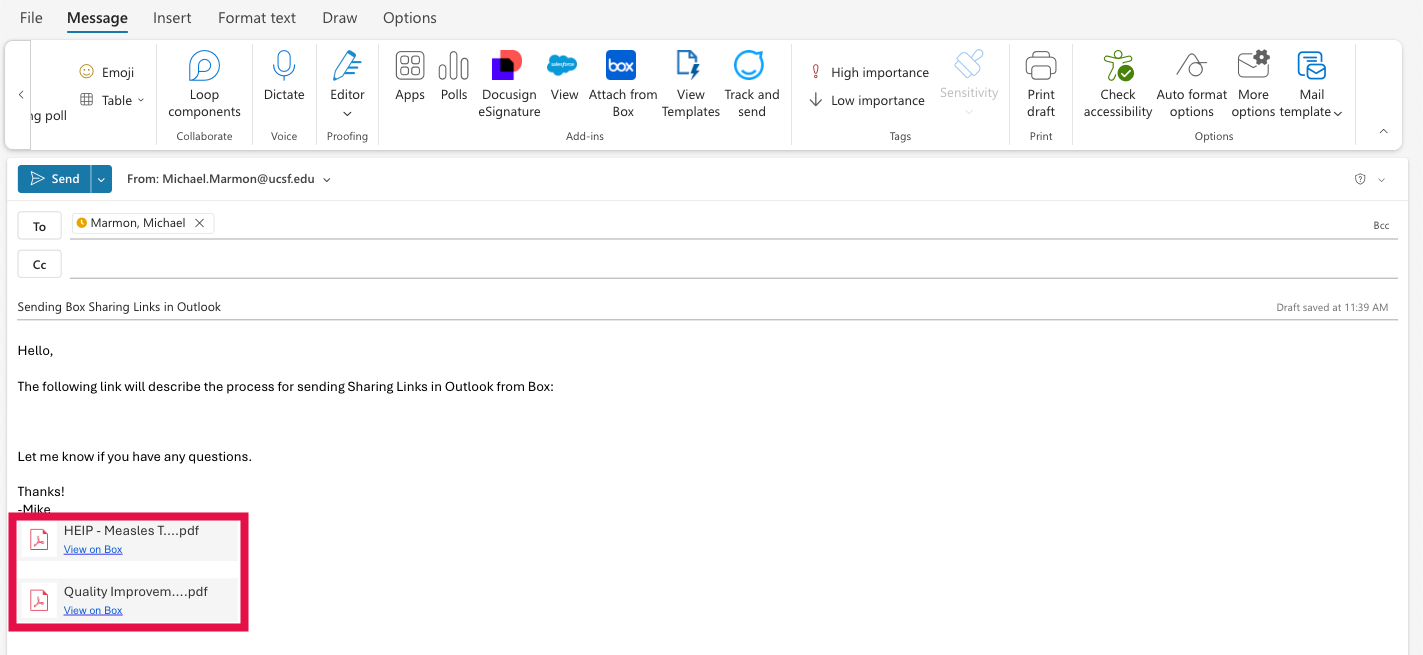1423x655 pixels.
Task: Open View on Box for HEIP Measles pdf
Action: 93,549
